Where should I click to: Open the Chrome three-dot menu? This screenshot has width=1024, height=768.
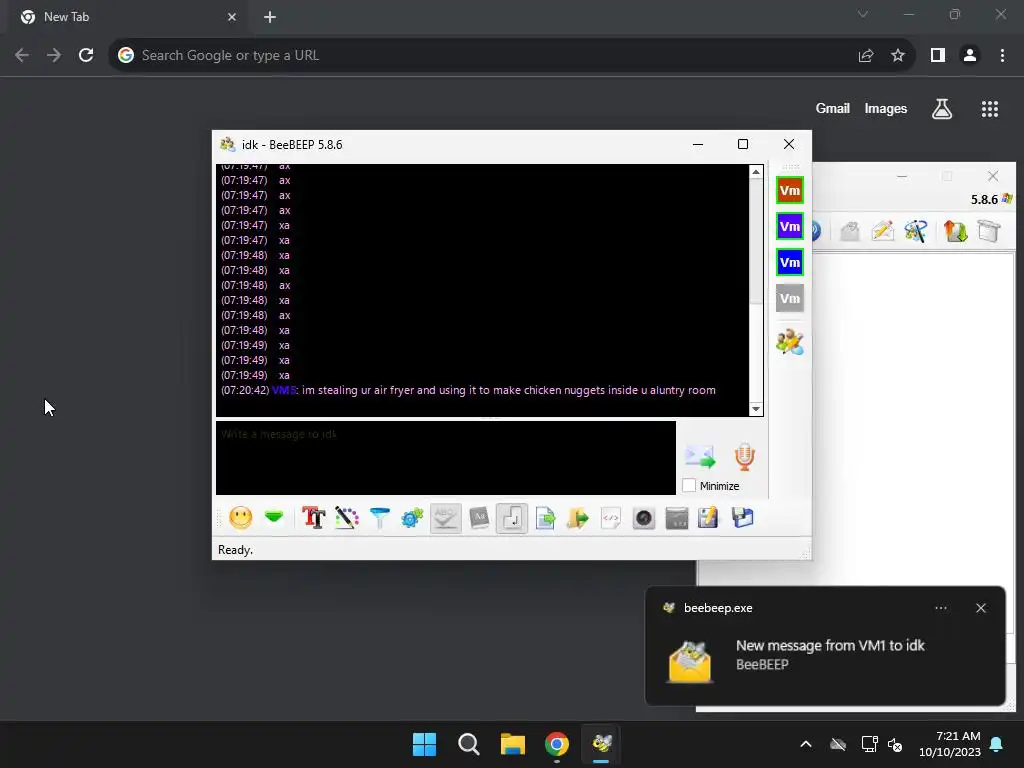pyautogui.click(x=1002, y=56)
